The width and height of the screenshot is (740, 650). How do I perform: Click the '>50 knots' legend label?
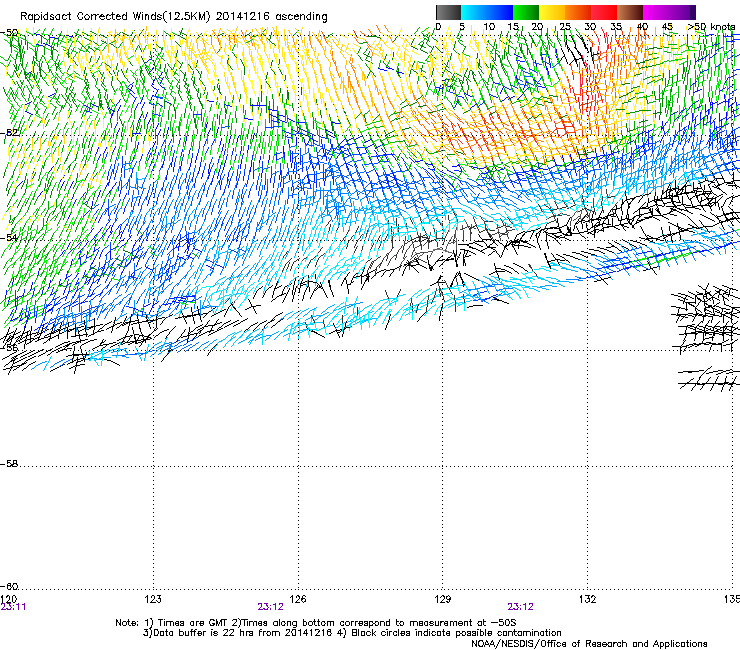click(711, 27)
